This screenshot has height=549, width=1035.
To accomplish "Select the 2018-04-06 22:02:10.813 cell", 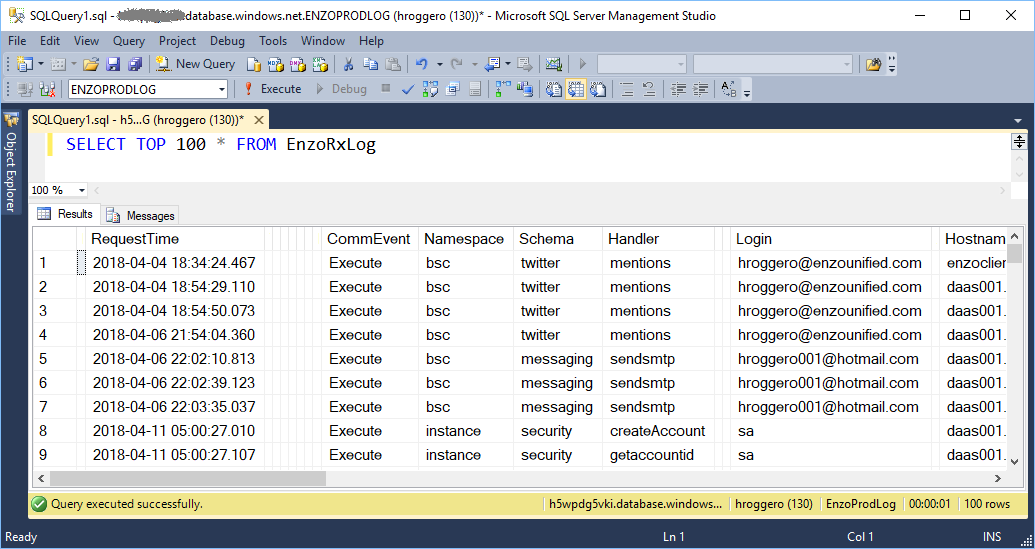I will (175, 359).
